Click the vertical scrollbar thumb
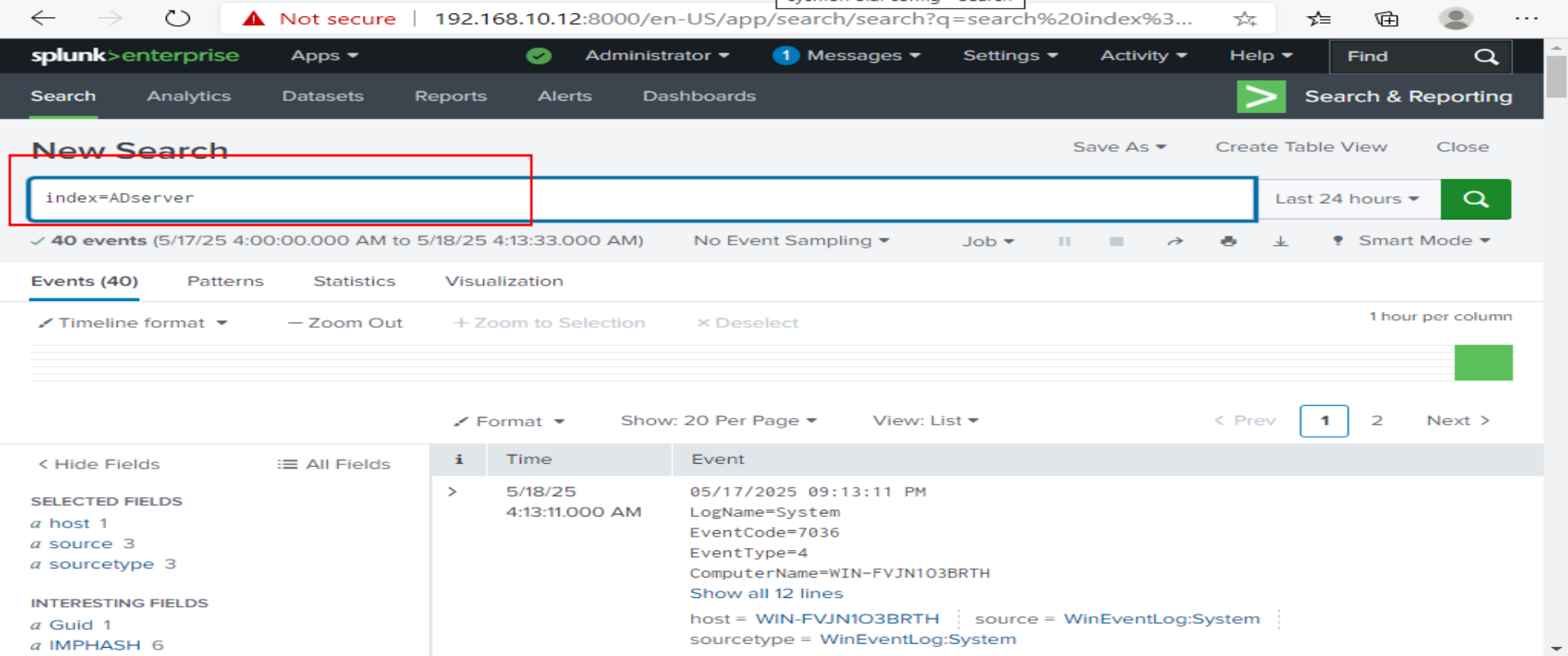 [1556, 77]
